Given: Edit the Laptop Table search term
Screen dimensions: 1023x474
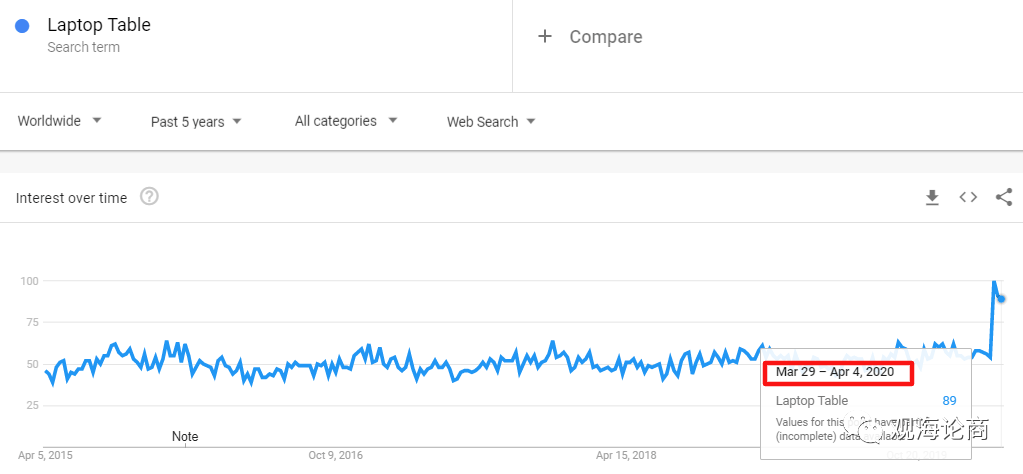Looking at the screenshot, I should pyautogui.click(x=99, y=25).
